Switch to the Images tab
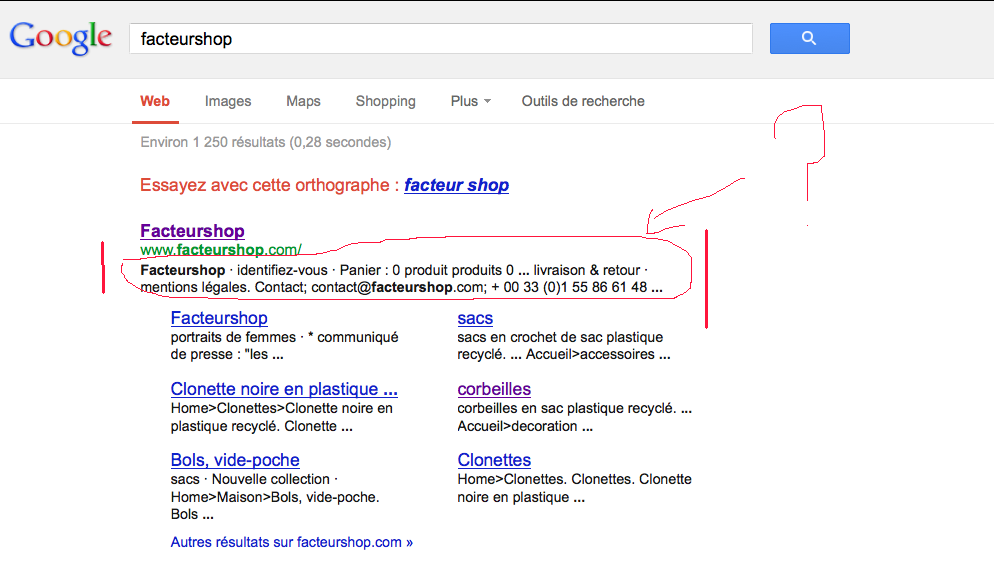This screenshot has width=994, height=566. (x=228, y=101)
